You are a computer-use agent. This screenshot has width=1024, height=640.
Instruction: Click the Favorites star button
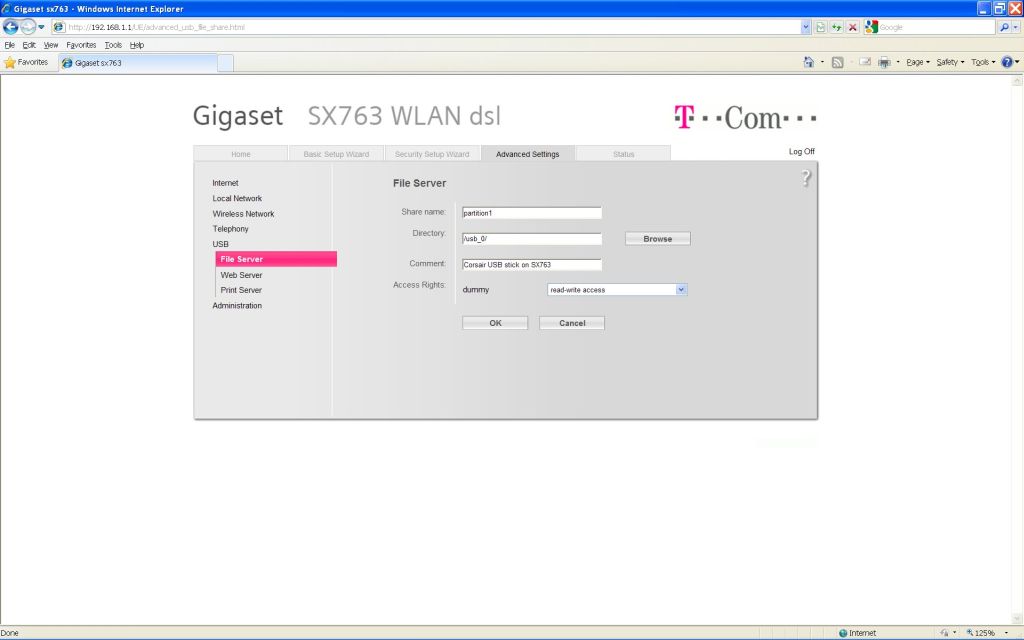click(x=26, y=63)
